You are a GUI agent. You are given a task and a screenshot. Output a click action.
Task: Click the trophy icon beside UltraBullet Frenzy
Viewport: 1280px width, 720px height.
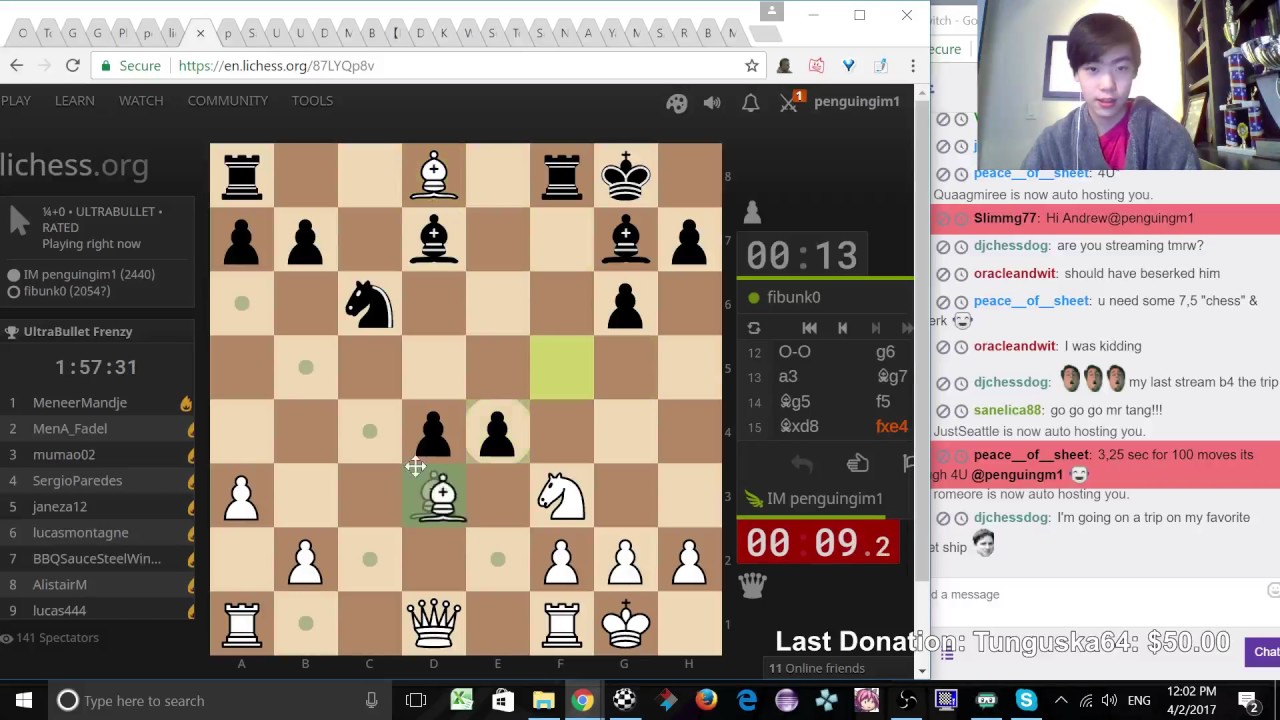coord(11,332)
